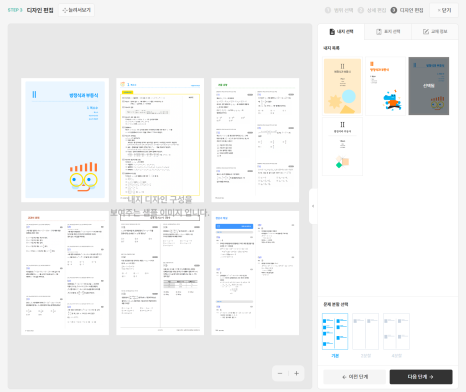Open the yellow-highlighted second page preview
Screen dimensions: 466x392
point(160,140)
